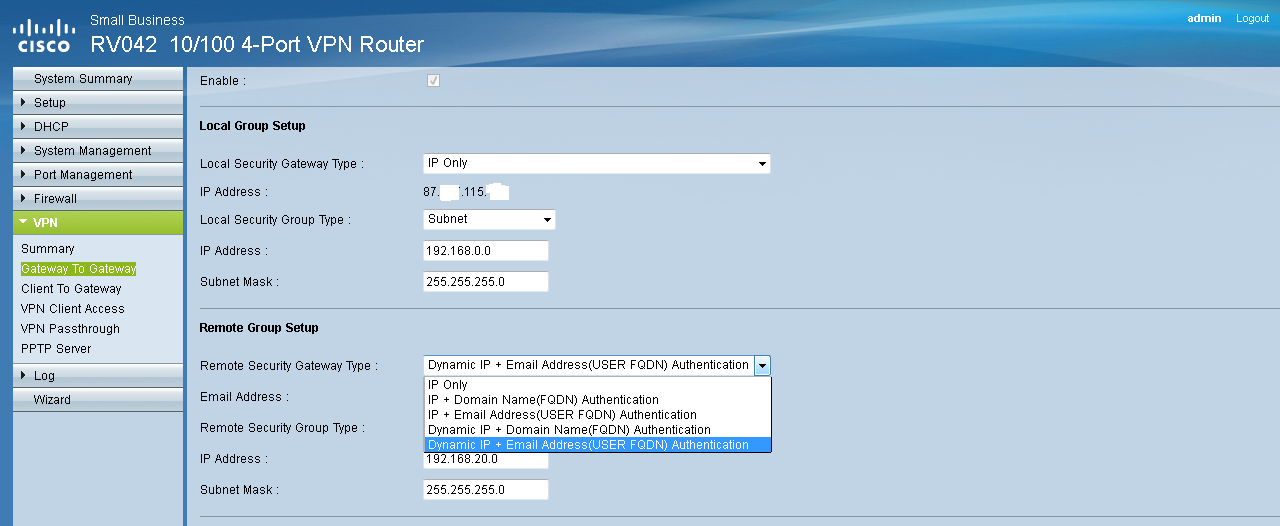This screenshot has height=526, width=1280.
Task: Toggle the Enable checkbox
Action: click(433, 80)
